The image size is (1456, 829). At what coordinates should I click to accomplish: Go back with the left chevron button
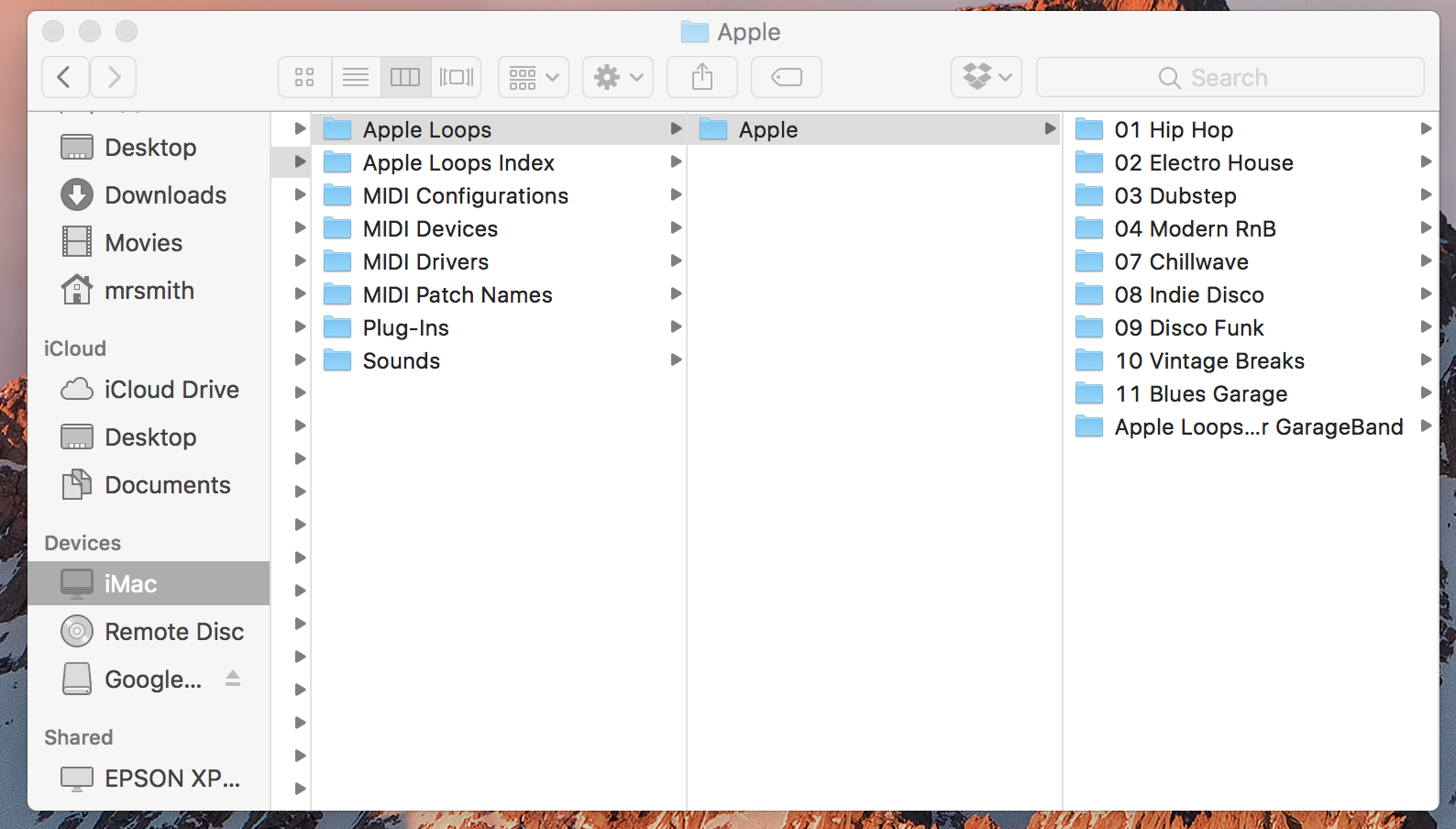65,77
